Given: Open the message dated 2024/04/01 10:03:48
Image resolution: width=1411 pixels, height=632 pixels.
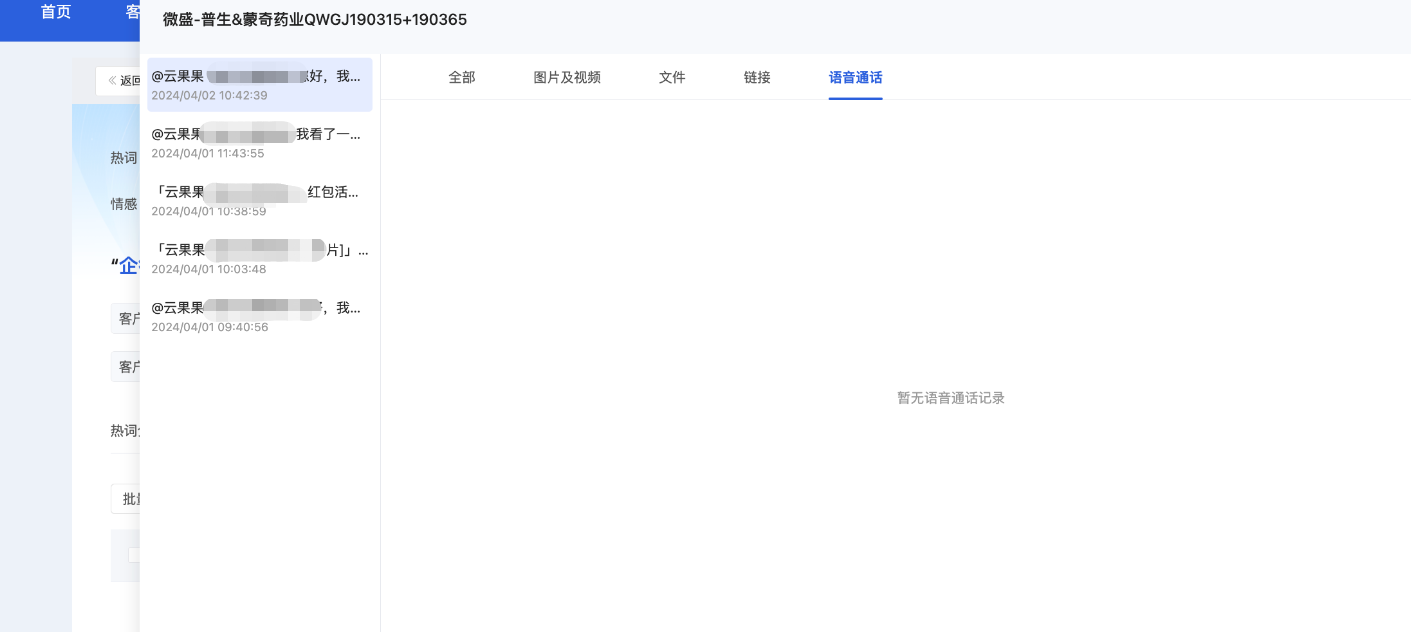Looking at the screenshot, I should [260, 259].
